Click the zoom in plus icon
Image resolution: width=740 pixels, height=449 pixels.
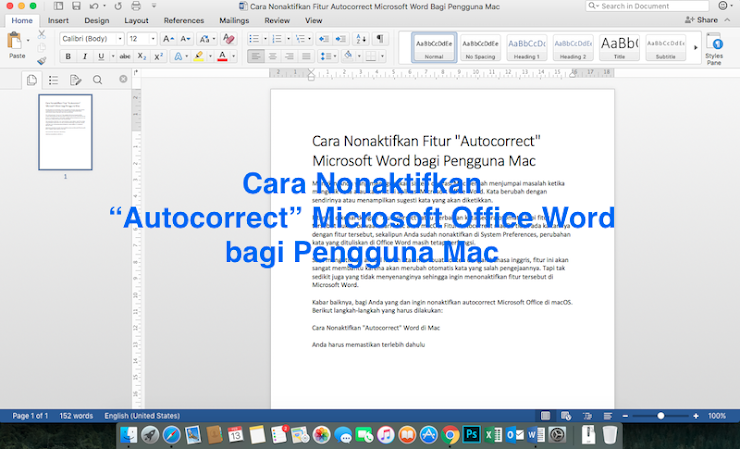click(696, 416)
